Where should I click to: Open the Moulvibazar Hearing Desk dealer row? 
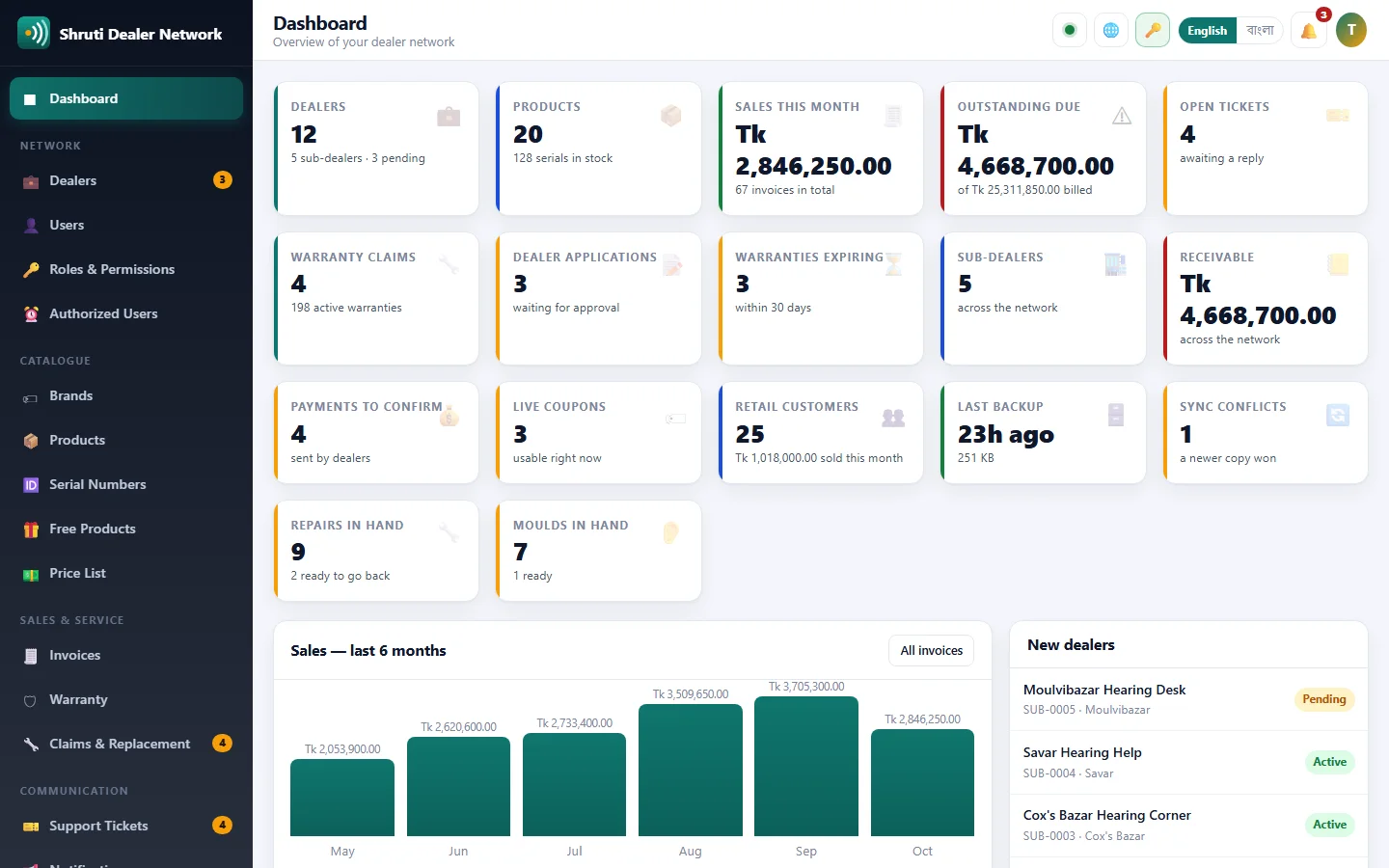click(x=1188, y=699)
